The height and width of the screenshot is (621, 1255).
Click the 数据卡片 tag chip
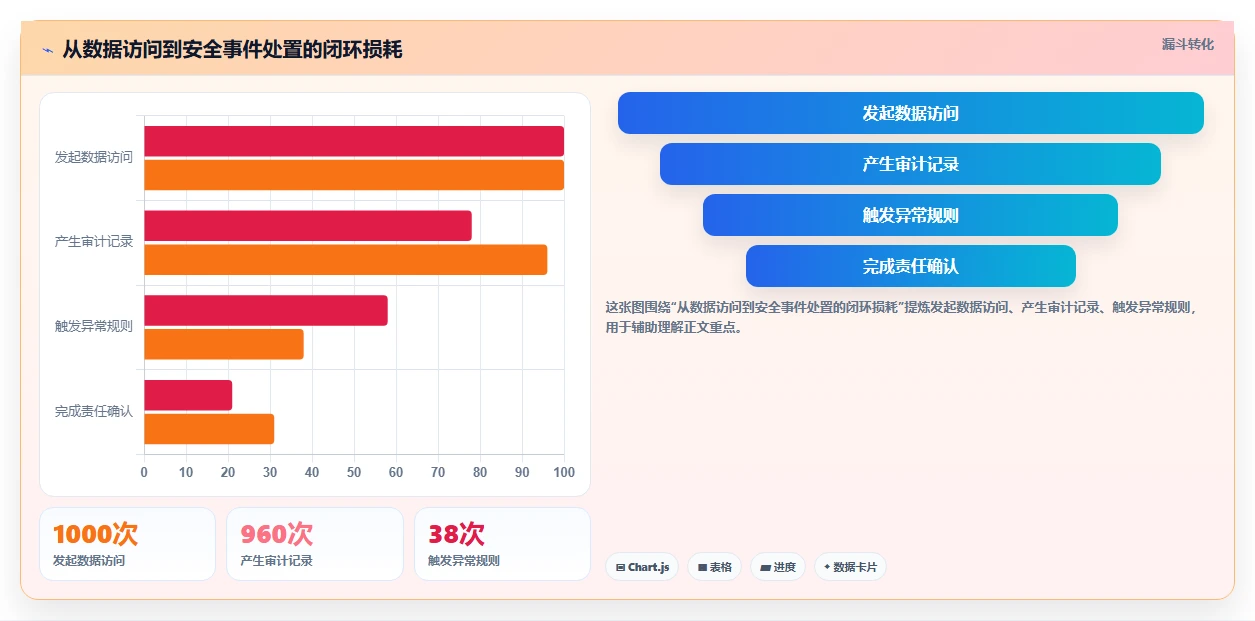coord(850,567)
